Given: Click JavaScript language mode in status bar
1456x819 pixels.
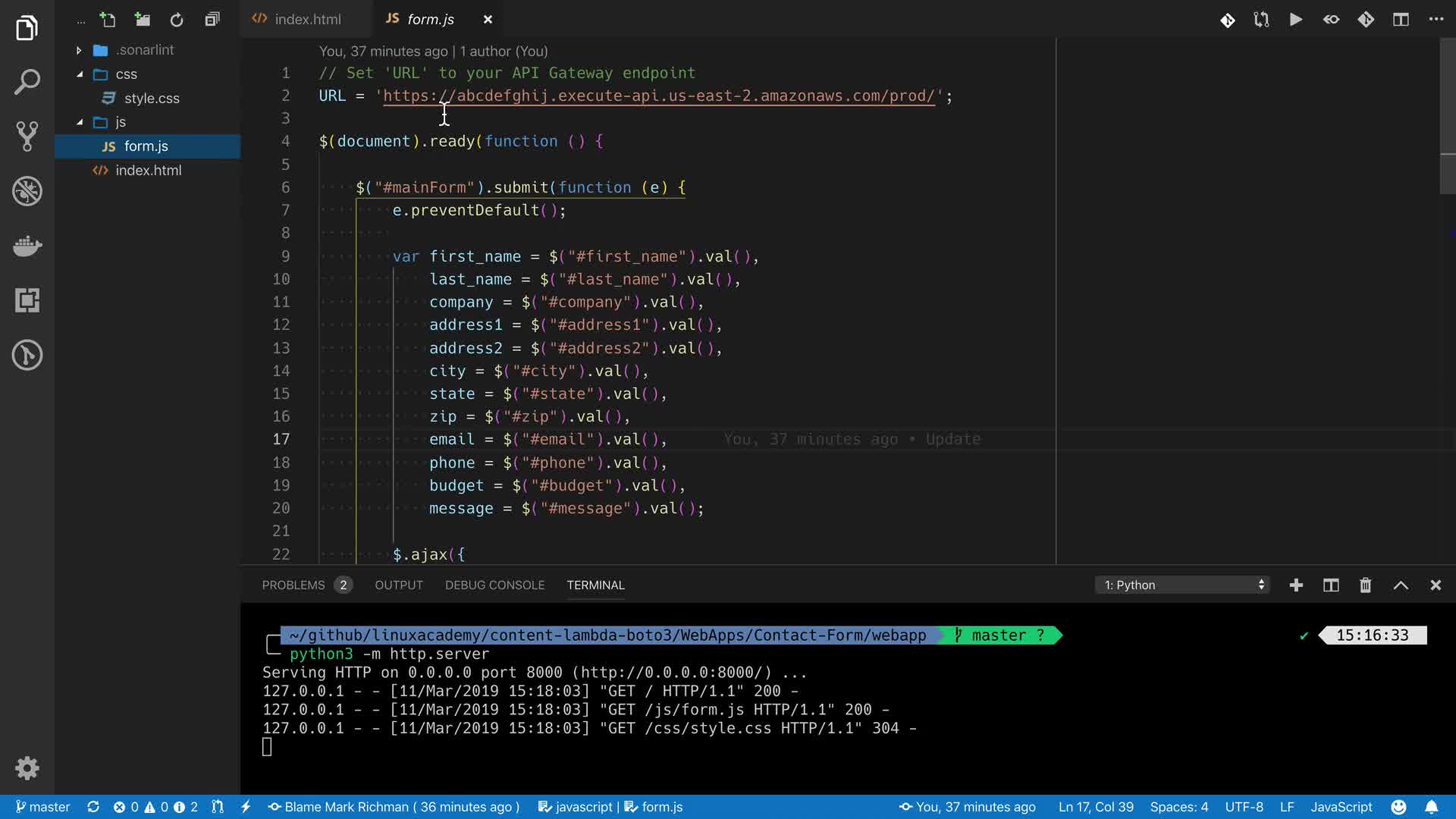Looking at the screenshot, I should (1341, 807).
